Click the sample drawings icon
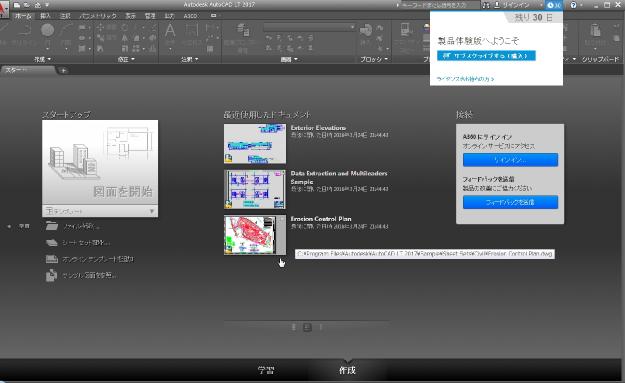Image resolution: width=625 pixels, height=383 pixels. pyautogui.click(x=51, y=275)
